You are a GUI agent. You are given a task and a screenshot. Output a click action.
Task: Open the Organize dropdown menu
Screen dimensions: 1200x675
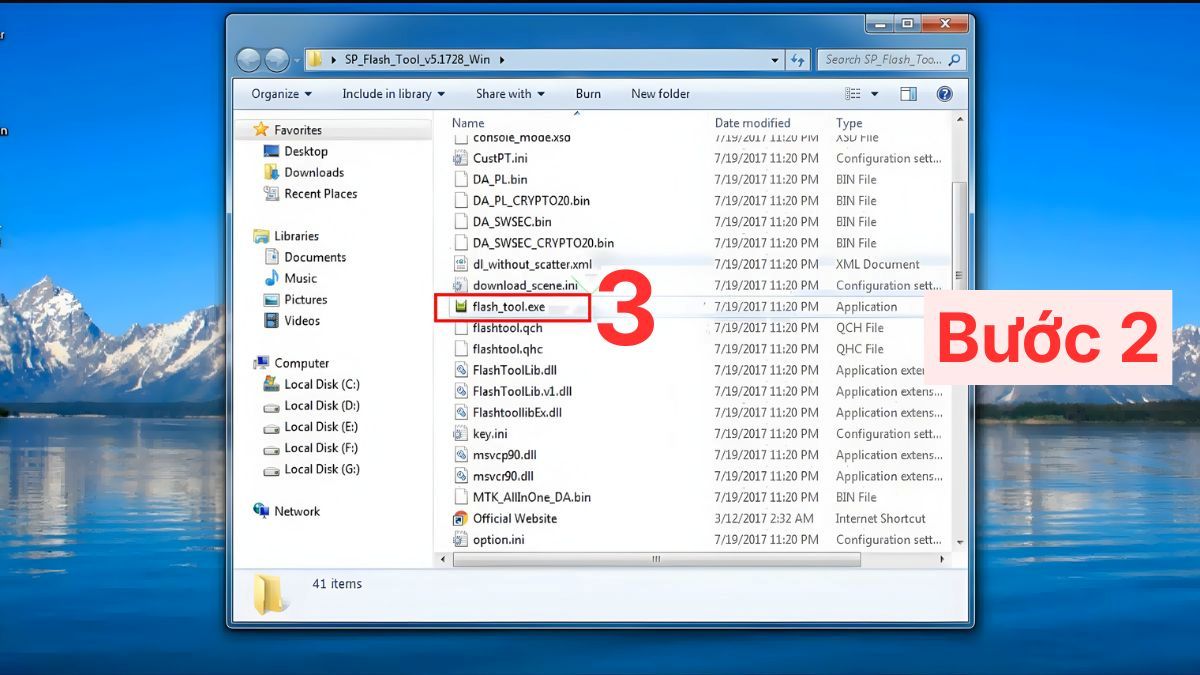coord(282,94)
